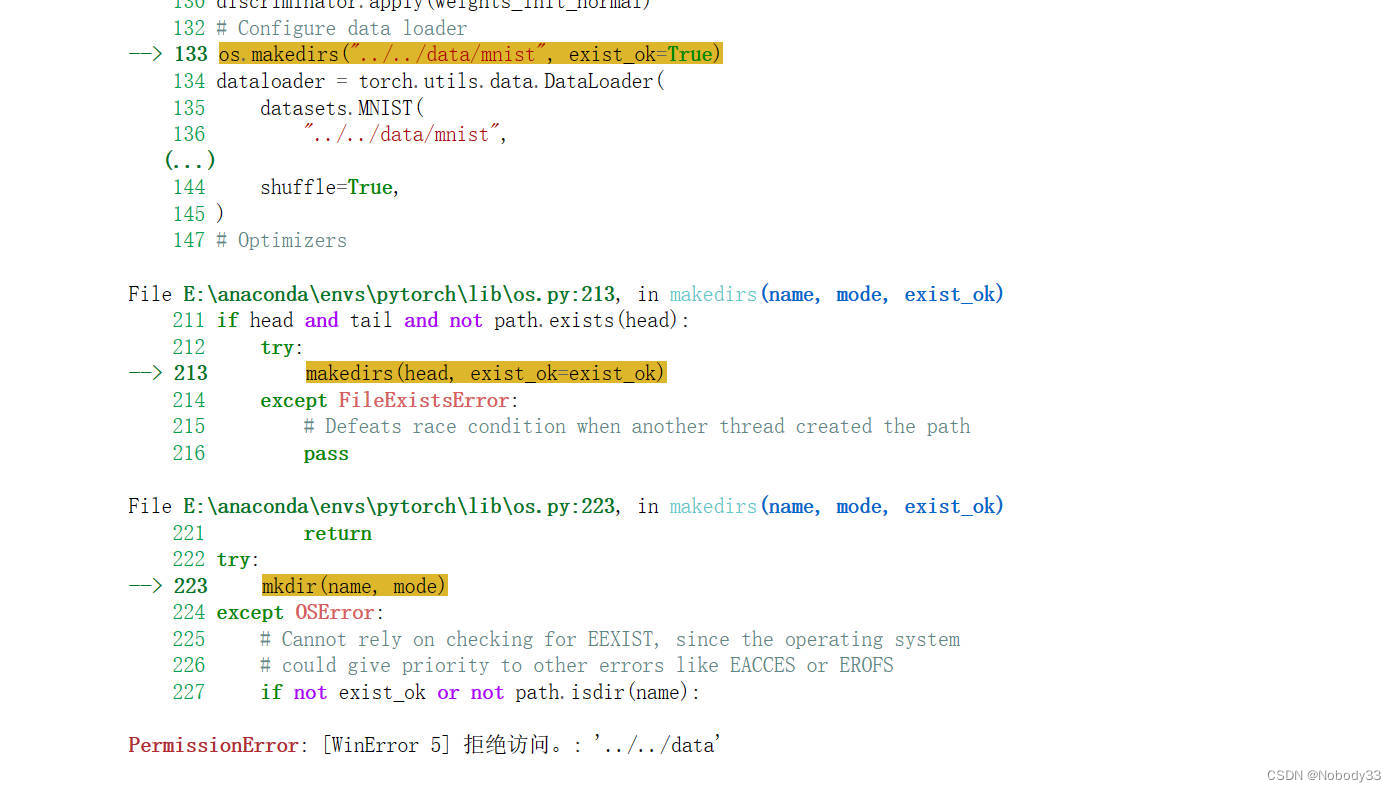Viewport: 1396px width, 792px height.
Task: Click 'if not exist_ok or not path.isdir(name):'
Action: 480,692
